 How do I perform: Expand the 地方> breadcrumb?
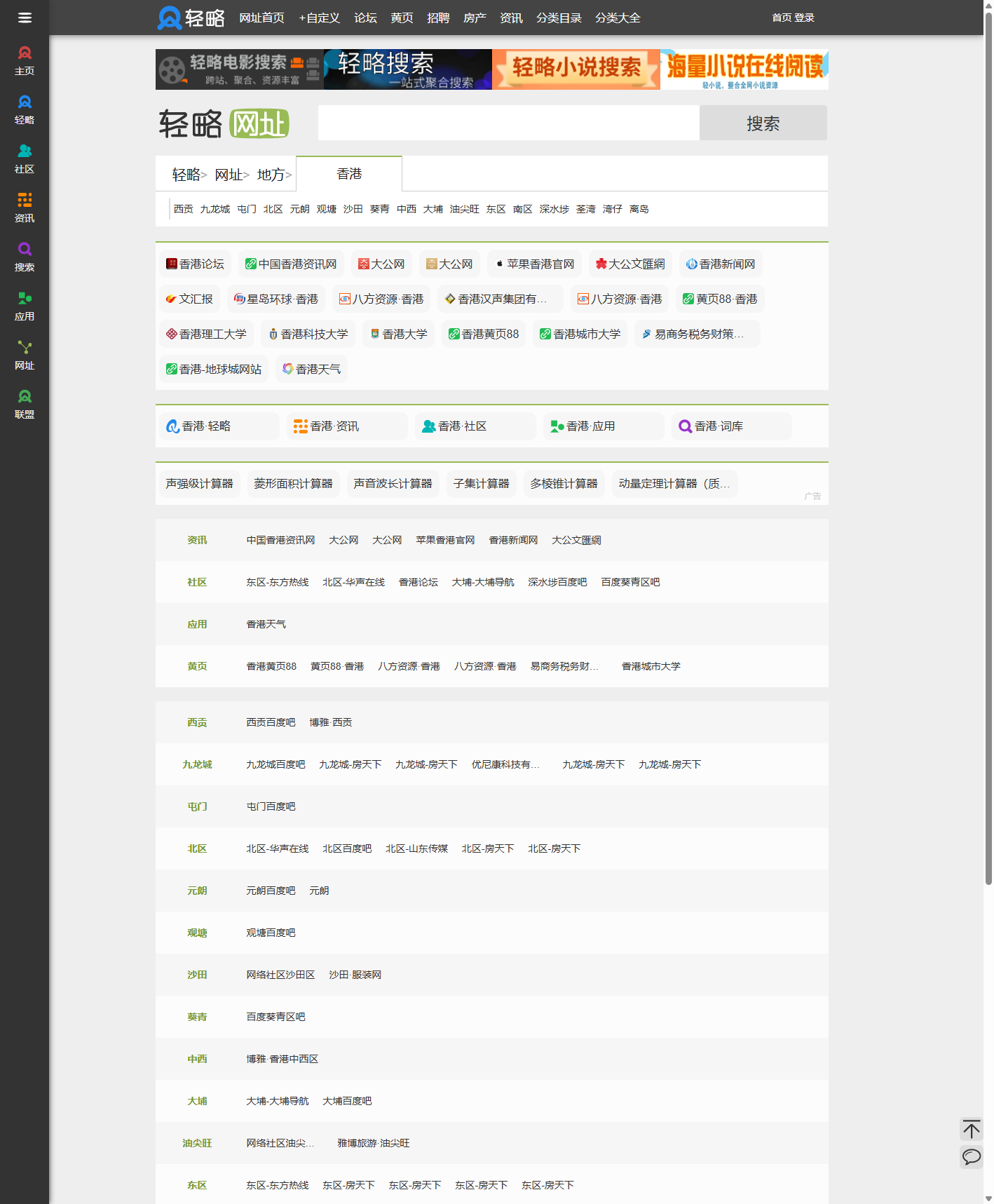coord(273,175)
